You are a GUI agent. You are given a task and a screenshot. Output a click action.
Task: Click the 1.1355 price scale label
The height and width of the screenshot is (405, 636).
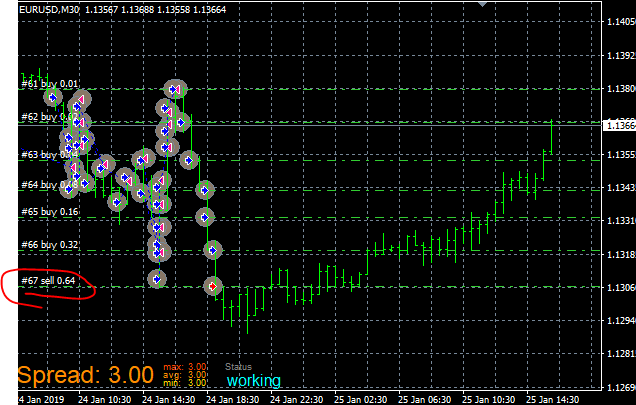[621, 155]
